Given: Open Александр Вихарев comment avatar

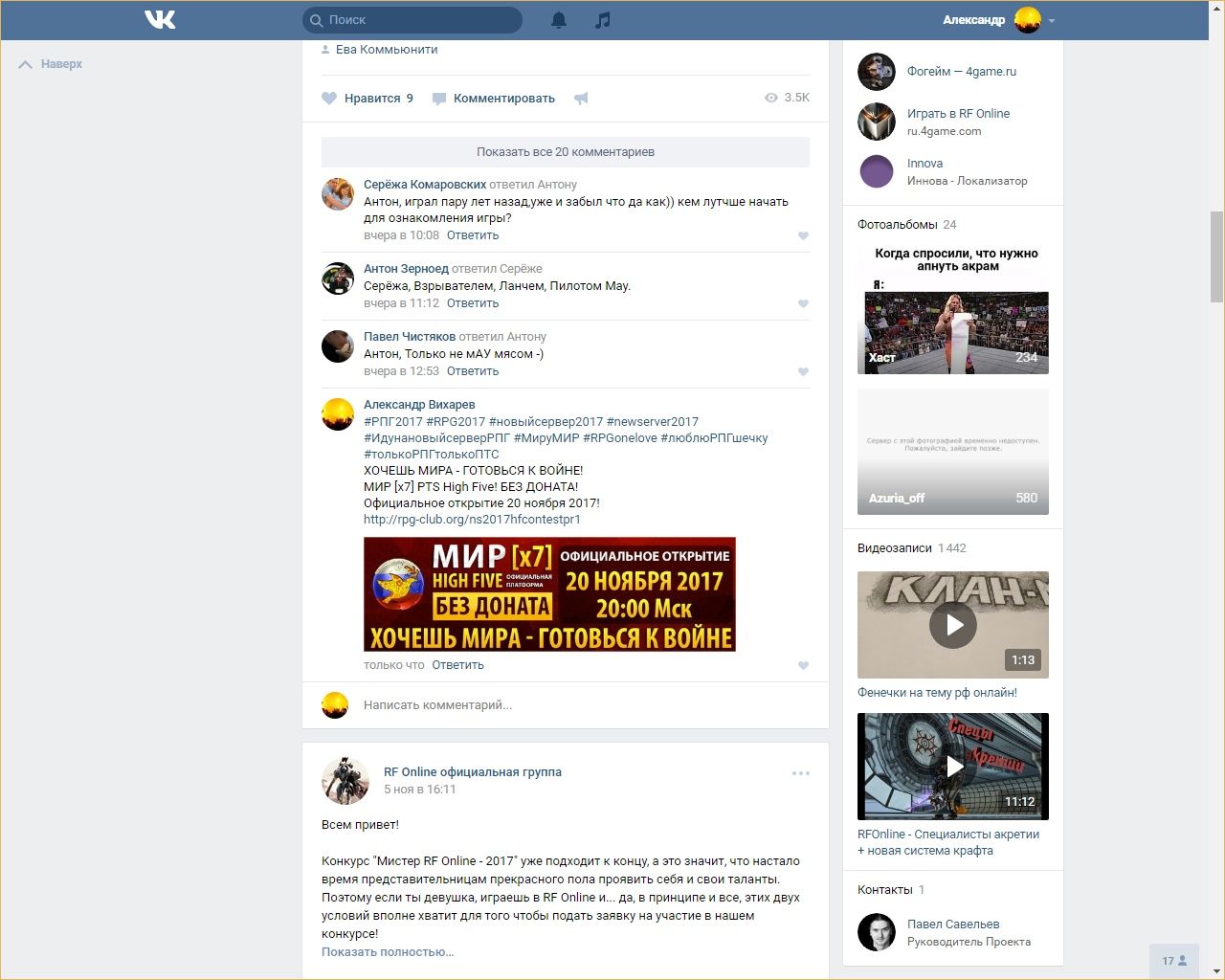Looking at the screenshot, I should [x=338, y=413].
